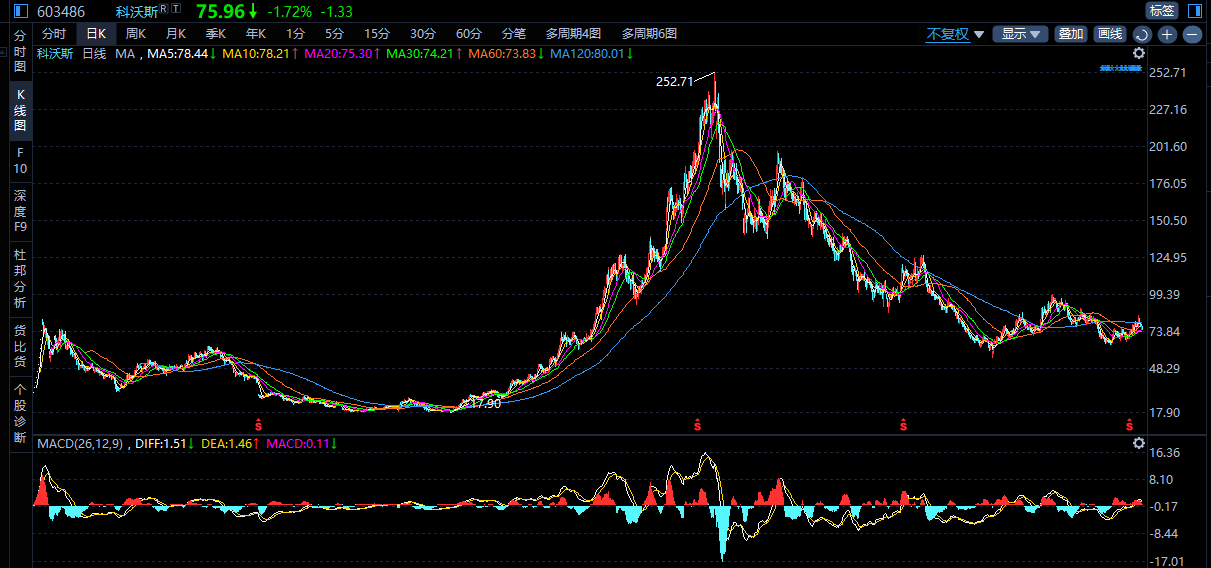Open main chart settings gear icon

click(1138, 53)
